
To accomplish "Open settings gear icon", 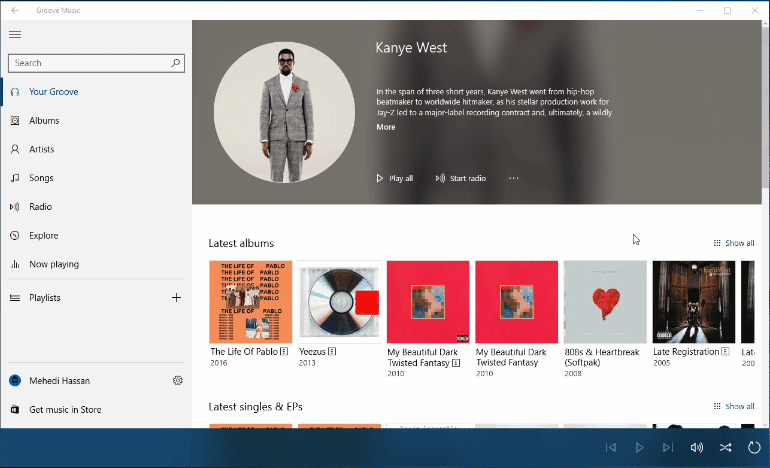I will coord(178,381).
